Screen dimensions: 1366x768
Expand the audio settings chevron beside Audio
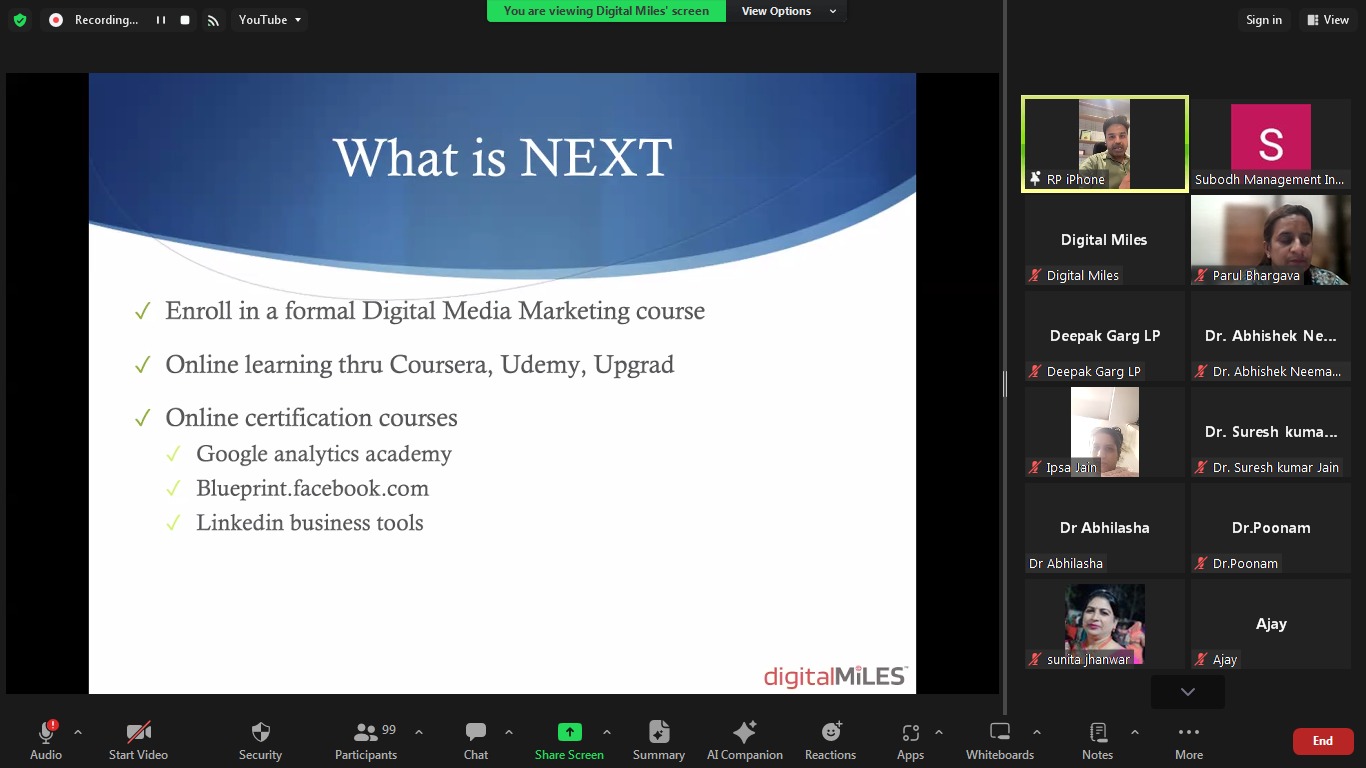(x=78, y=732)
